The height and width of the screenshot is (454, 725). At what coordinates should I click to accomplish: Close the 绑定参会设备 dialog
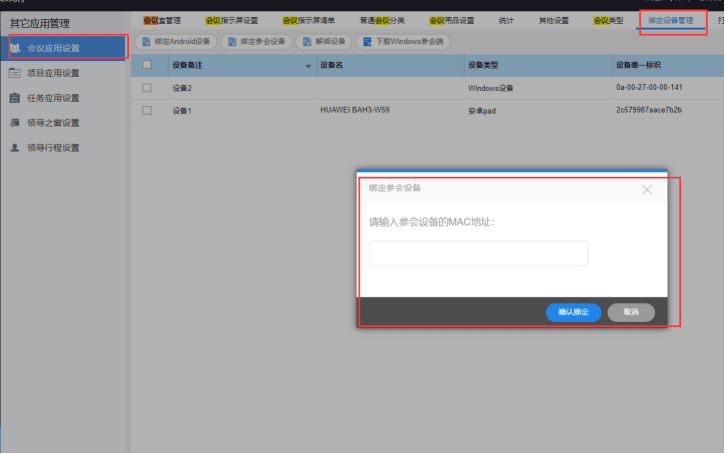pyautogui.click(x=647, y=190)
